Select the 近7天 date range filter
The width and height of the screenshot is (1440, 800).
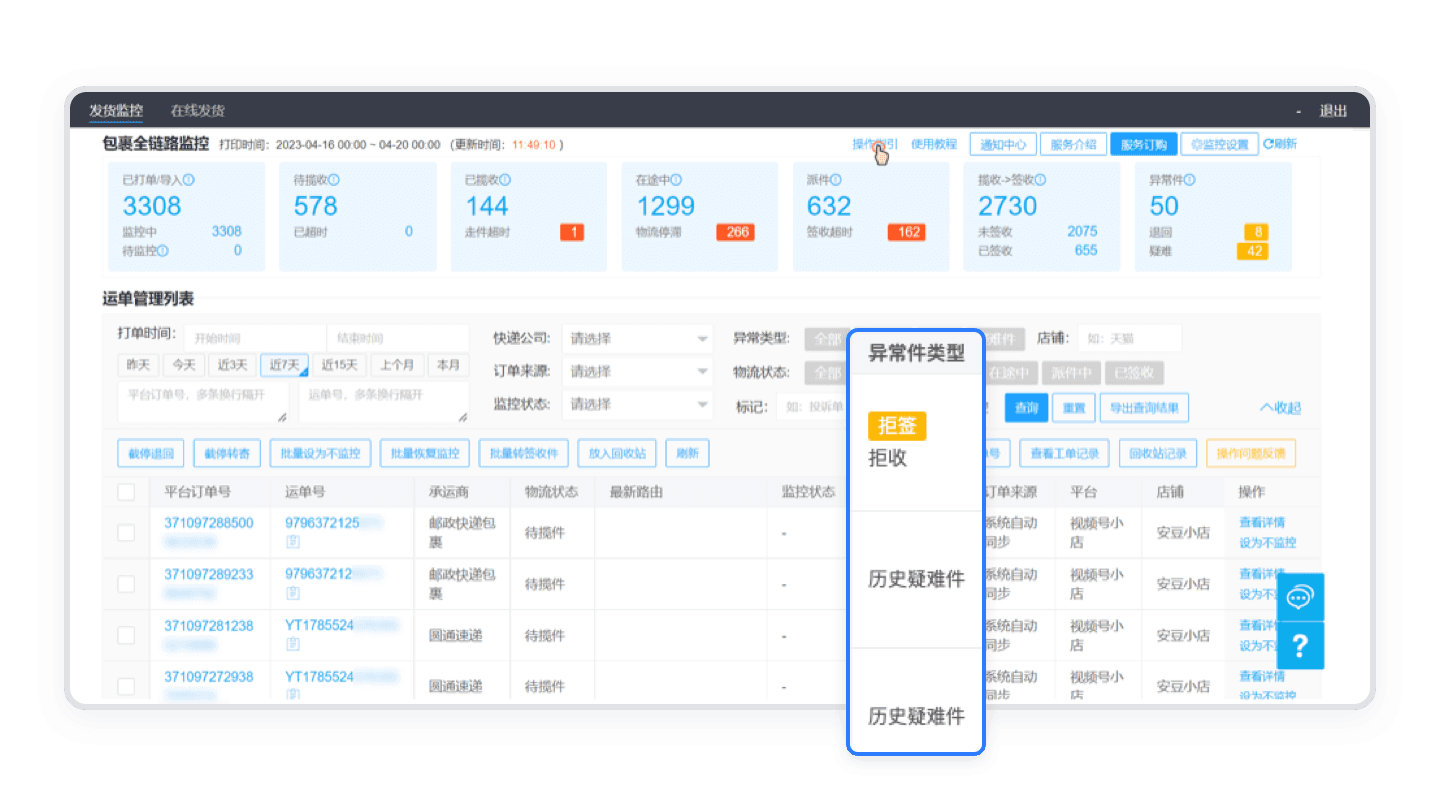[x=284, y=365]
